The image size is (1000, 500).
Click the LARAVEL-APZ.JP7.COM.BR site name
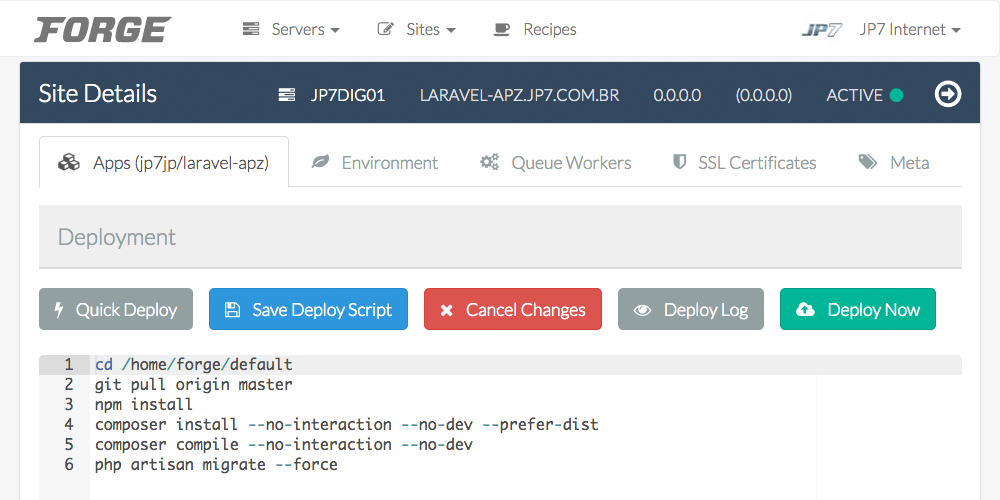pyautogui.click(x=519, y=95)
